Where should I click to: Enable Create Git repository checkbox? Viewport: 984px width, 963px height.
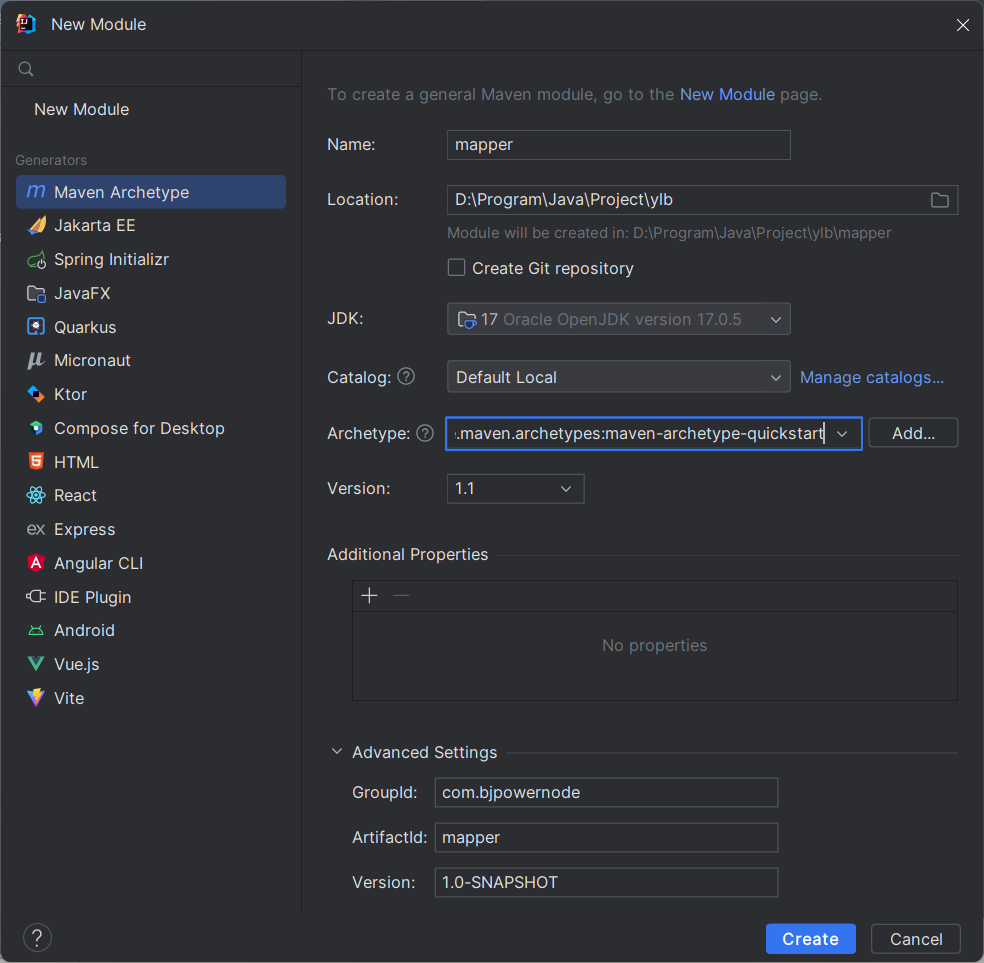pos(457,268)
